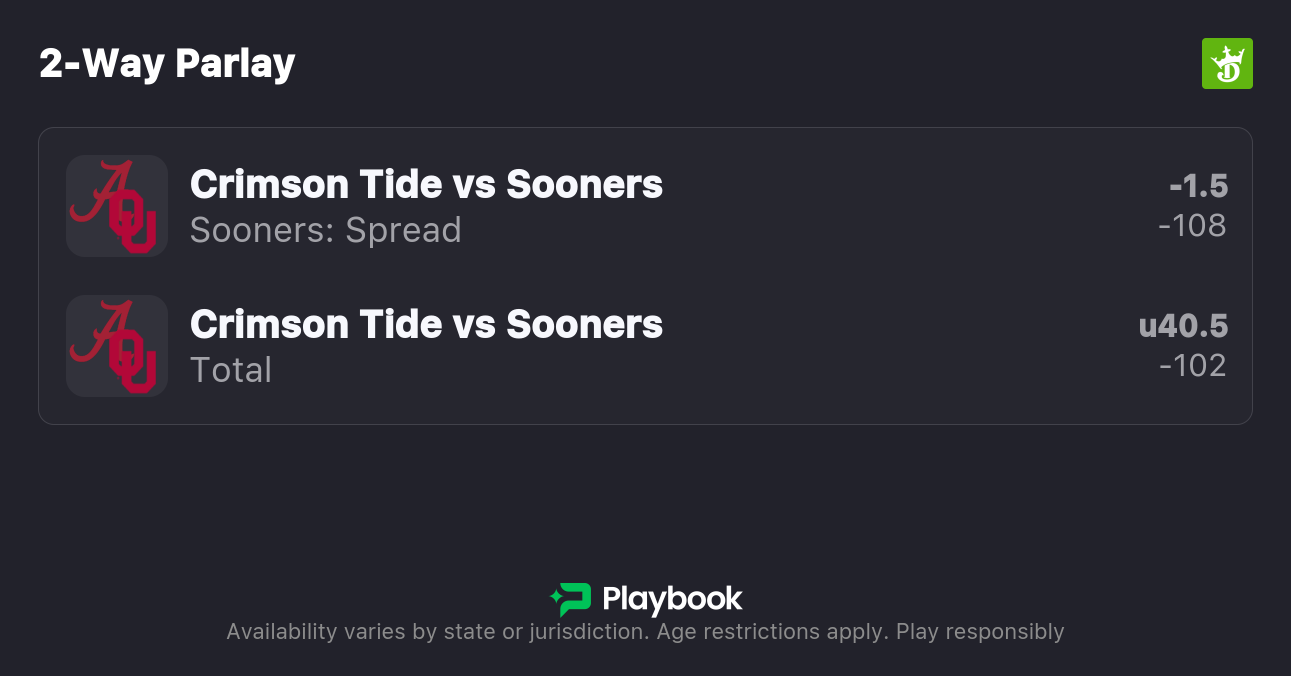This screenshot has height=676, width=1291.
Task: Click the Playbook brand name text
Action: click(672, 599)
